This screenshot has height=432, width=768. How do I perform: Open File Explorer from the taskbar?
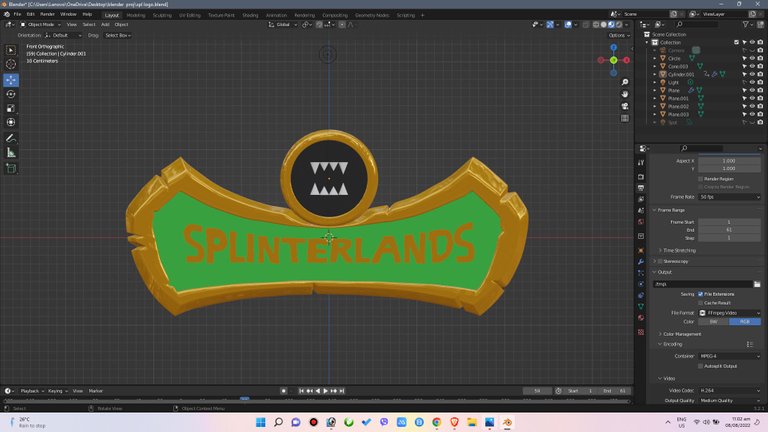pos(472,422)
